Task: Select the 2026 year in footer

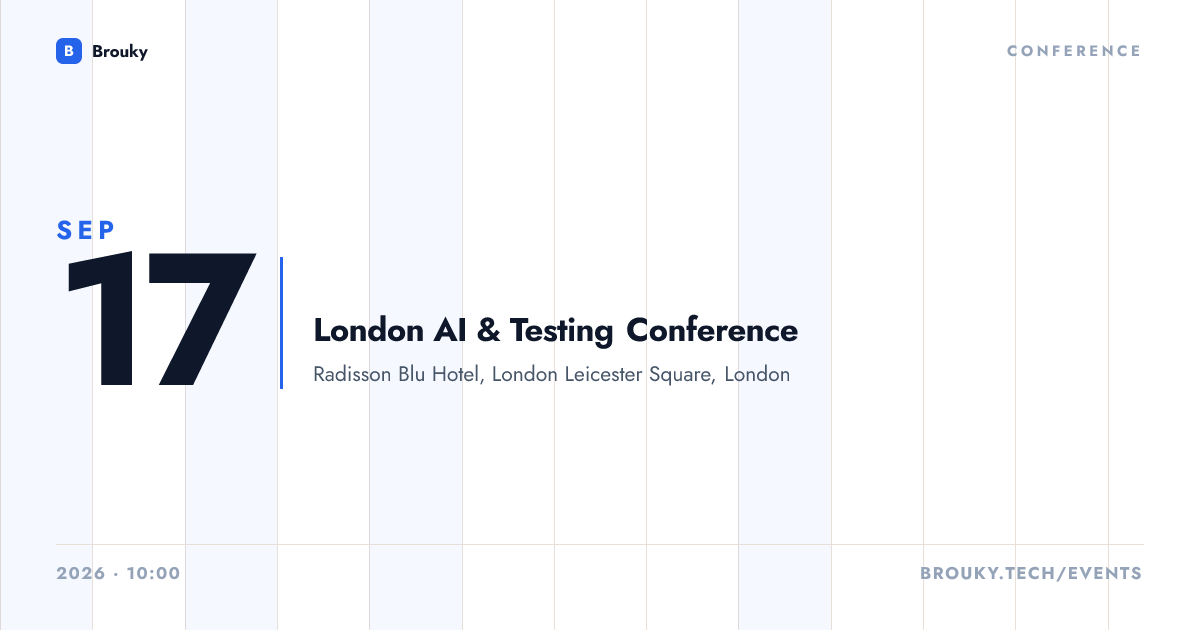Action: [81, 574]
